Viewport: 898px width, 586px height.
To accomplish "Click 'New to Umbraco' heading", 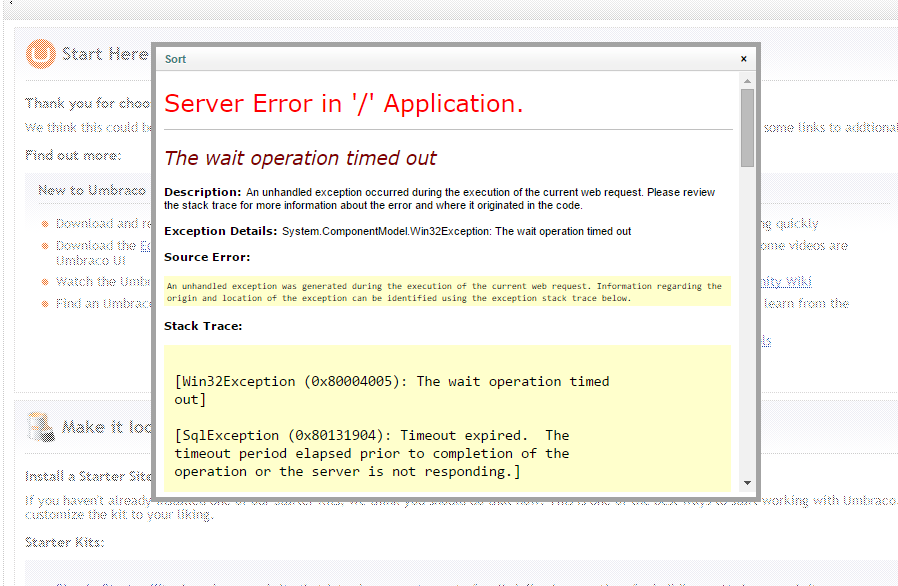I will pos(92,190).
